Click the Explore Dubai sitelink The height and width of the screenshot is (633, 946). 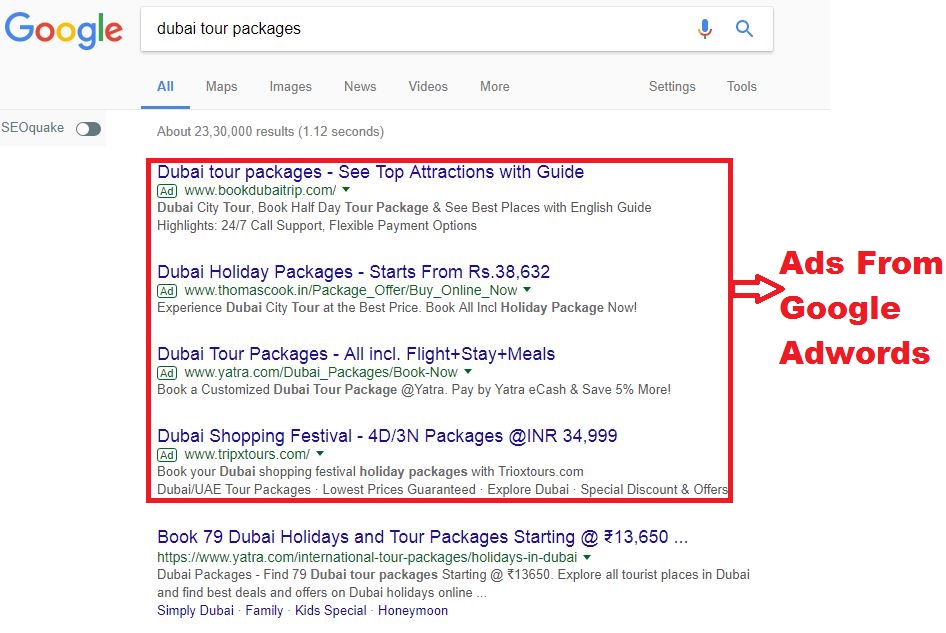tap(528, 489)
